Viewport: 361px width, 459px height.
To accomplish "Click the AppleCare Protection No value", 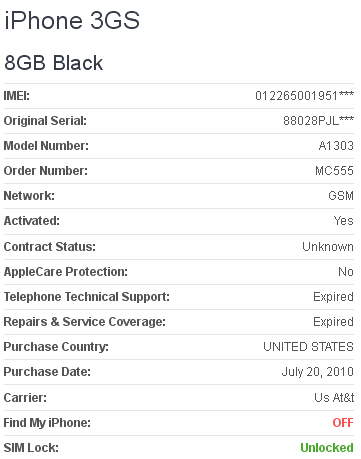I will 346,272.
